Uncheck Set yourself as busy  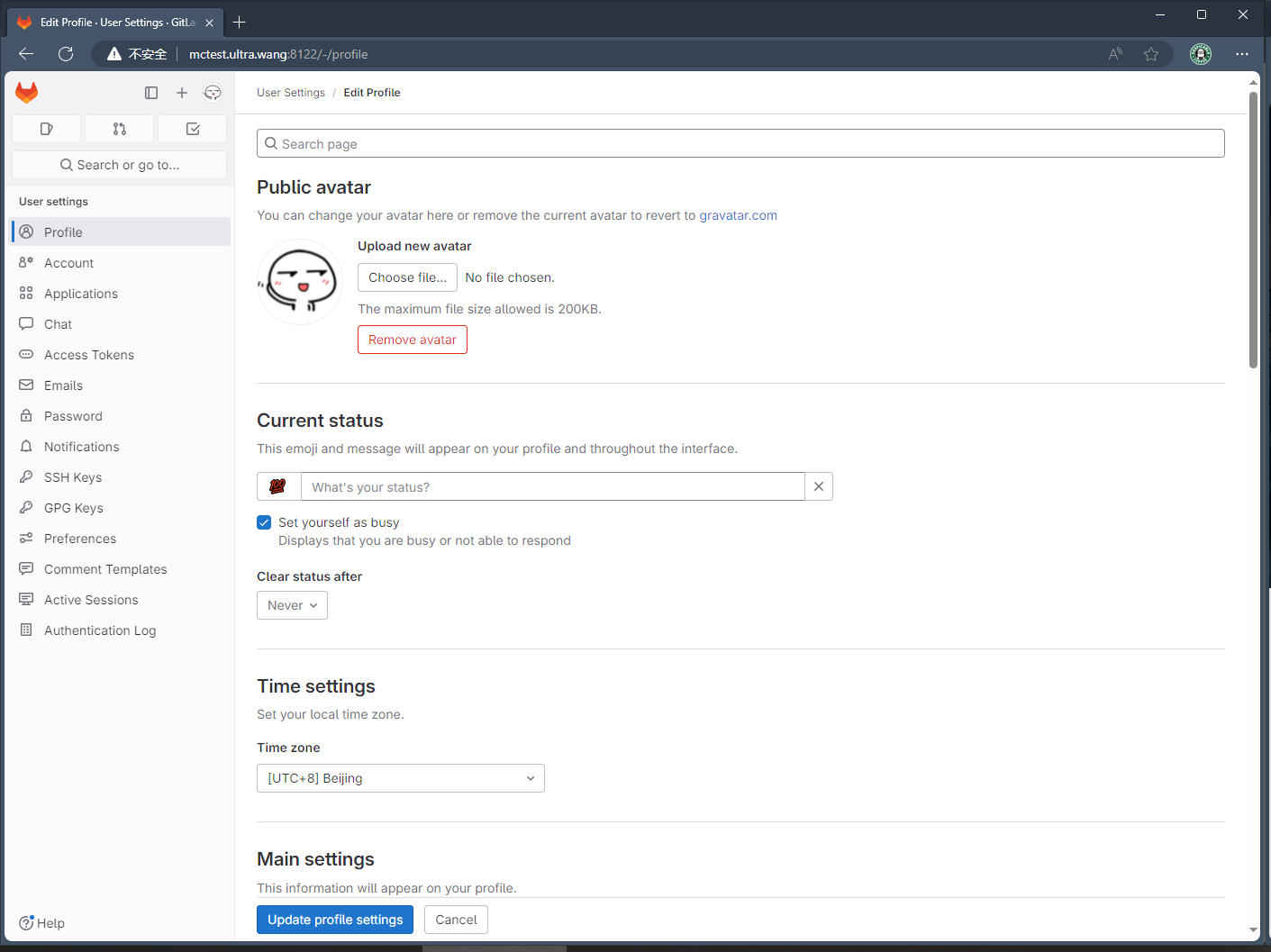pos(264,522)
